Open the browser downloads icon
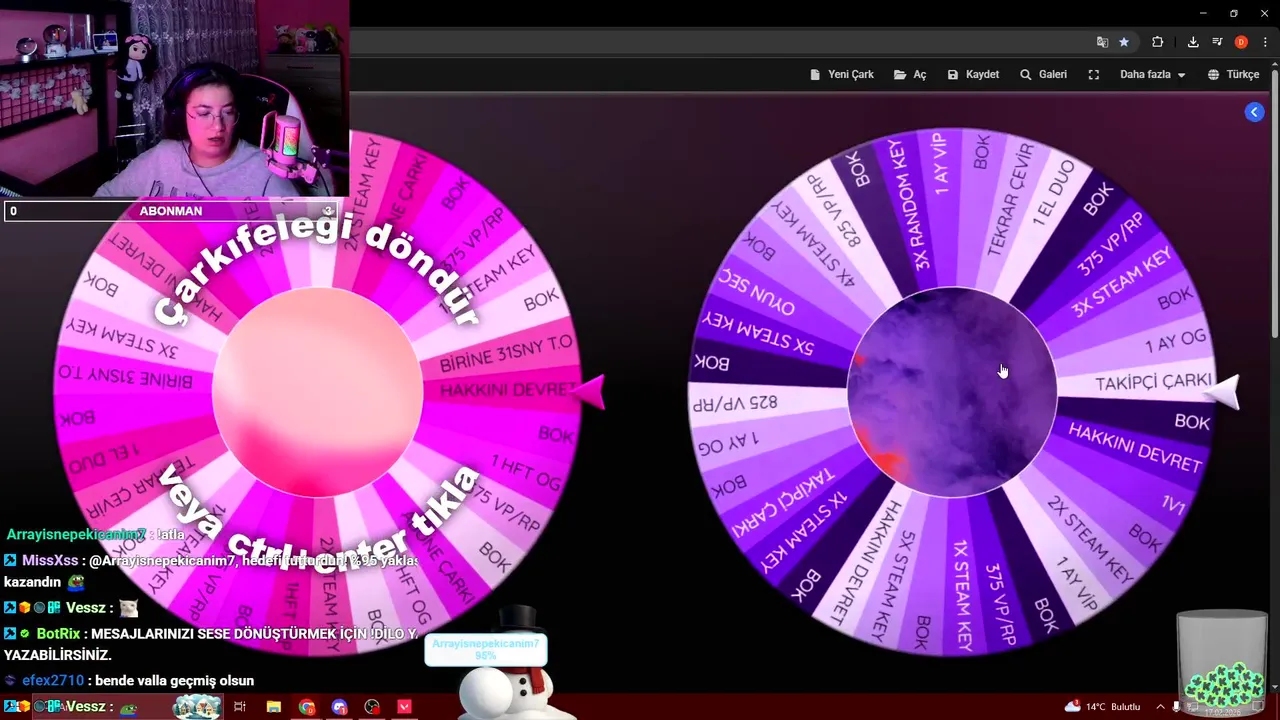The height and width of the screenshot is (720, 1280). click(1193, 42)
